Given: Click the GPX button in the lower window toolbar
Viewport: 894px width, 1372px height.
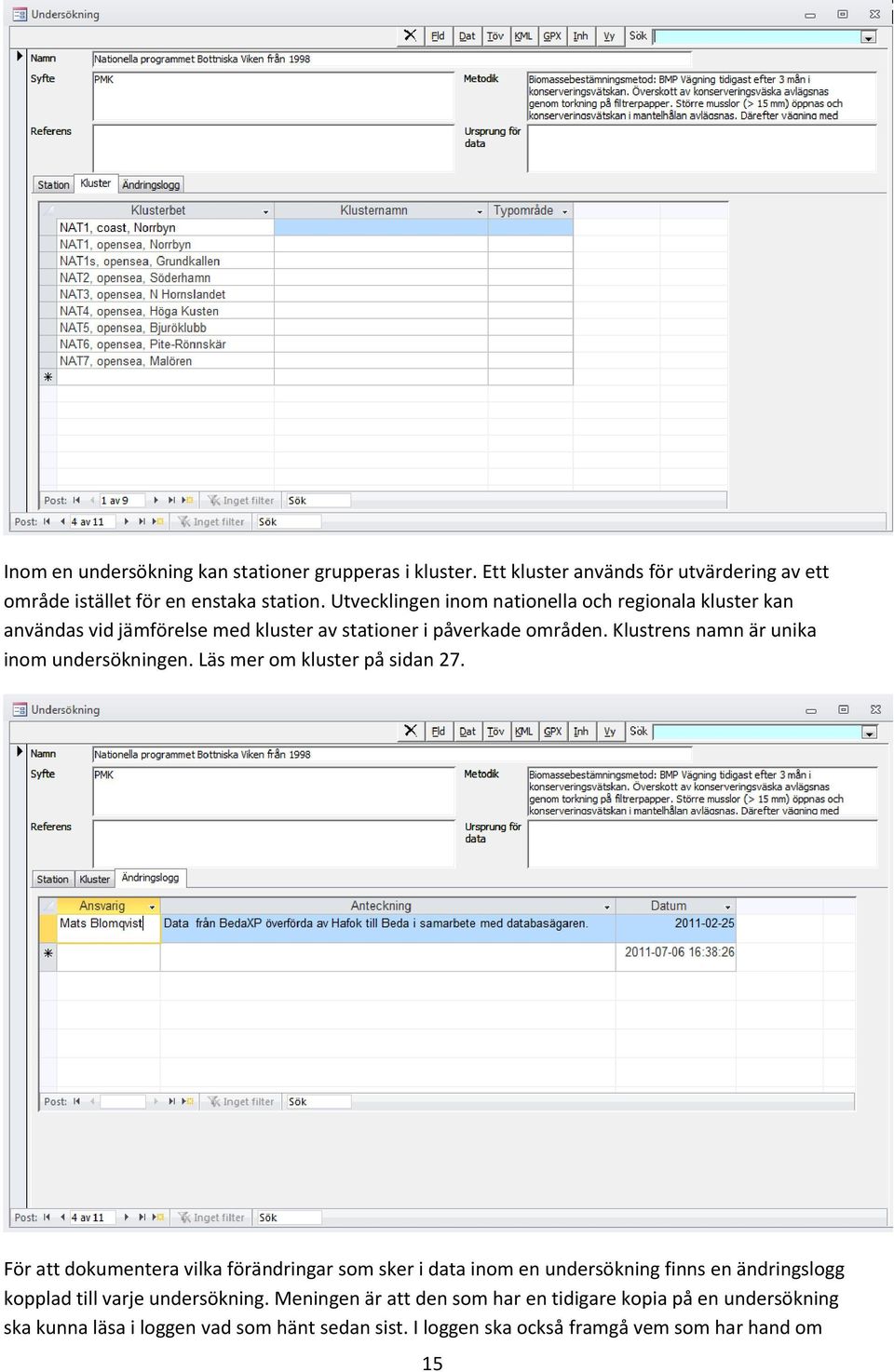Looking at the screenshot, I should click(552, 732).
